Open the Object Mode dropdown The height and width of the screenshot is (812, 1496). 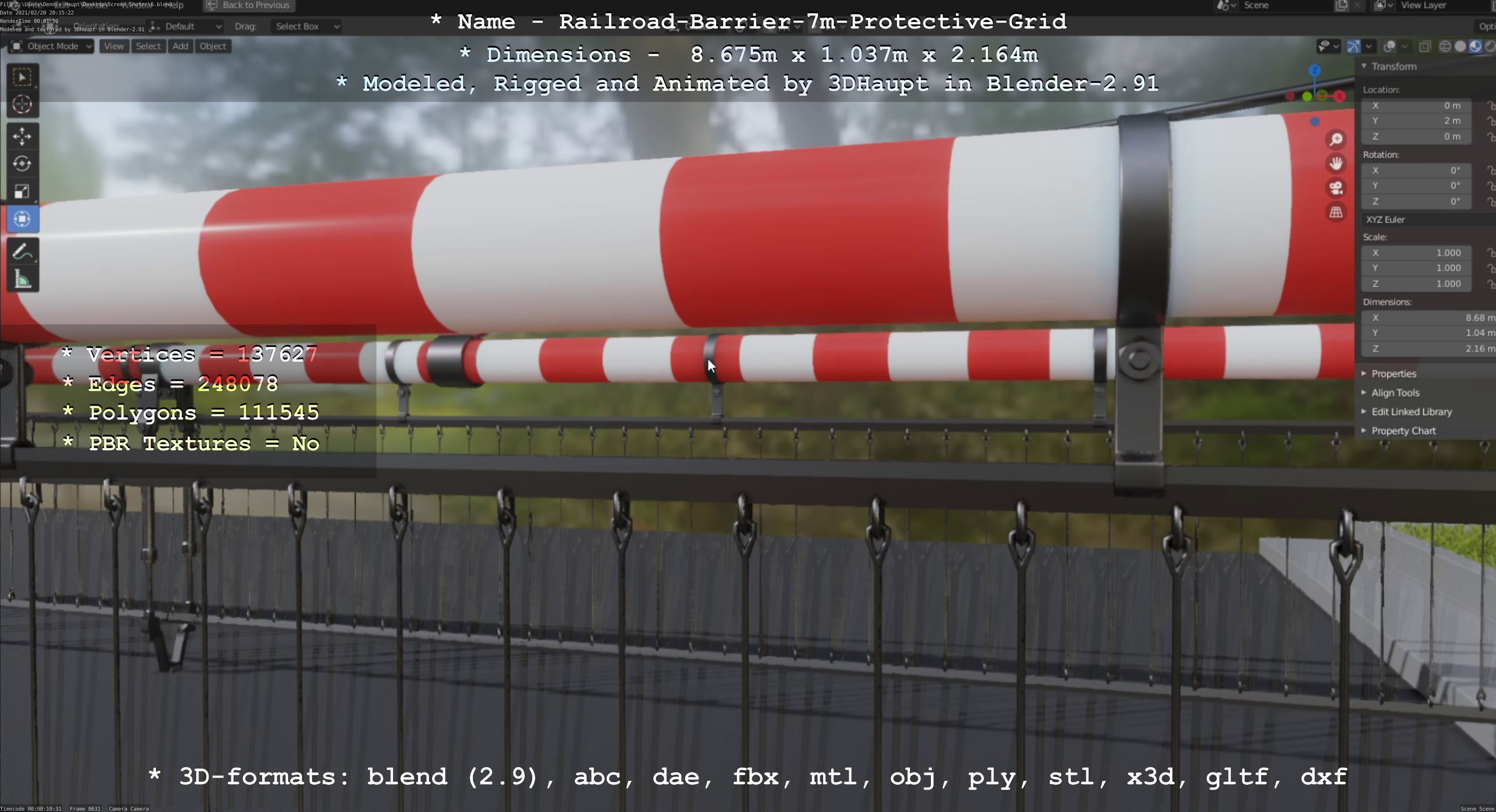tap(51, 47)
